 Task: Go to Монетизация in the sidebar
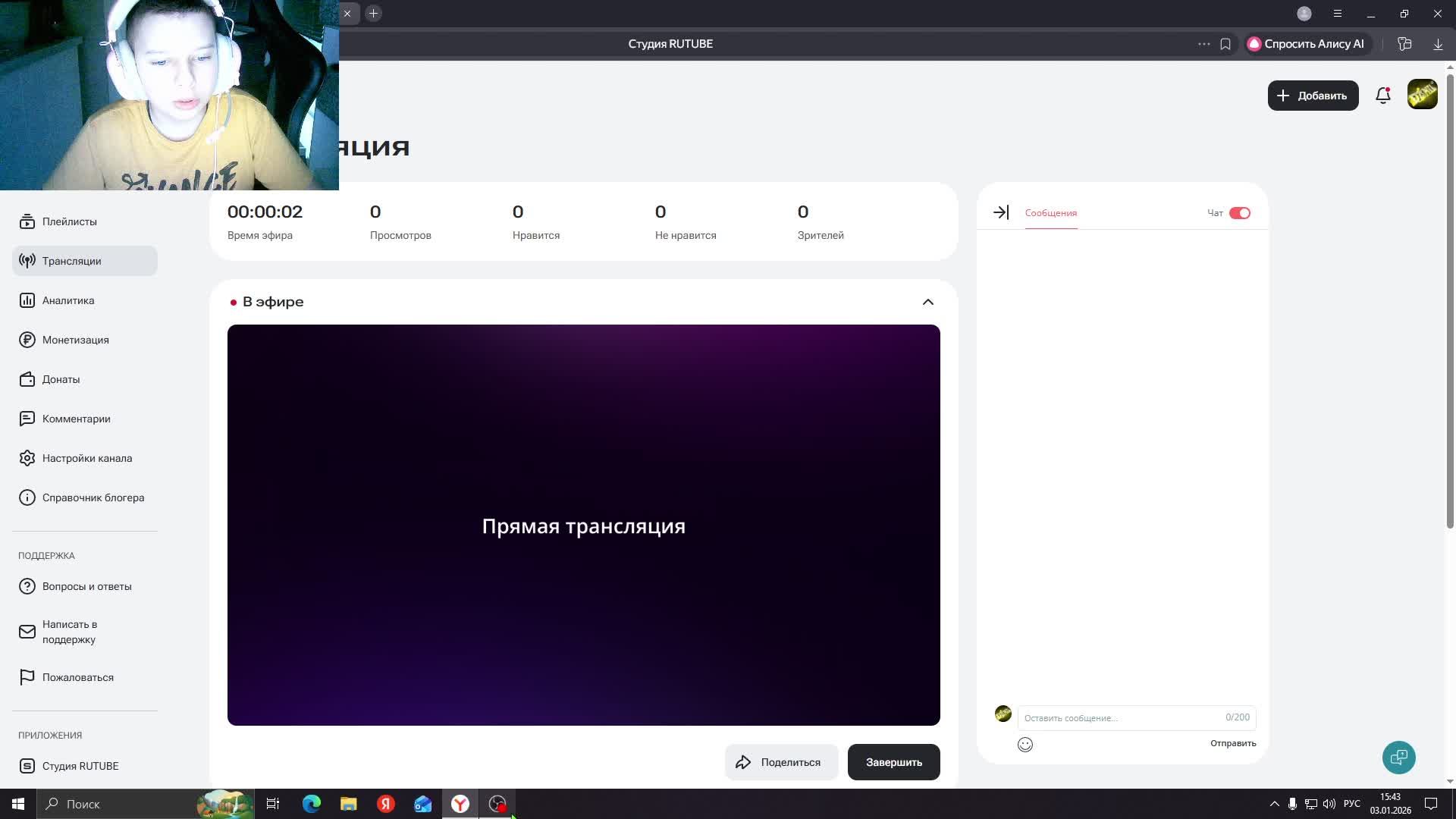[75, 340]
